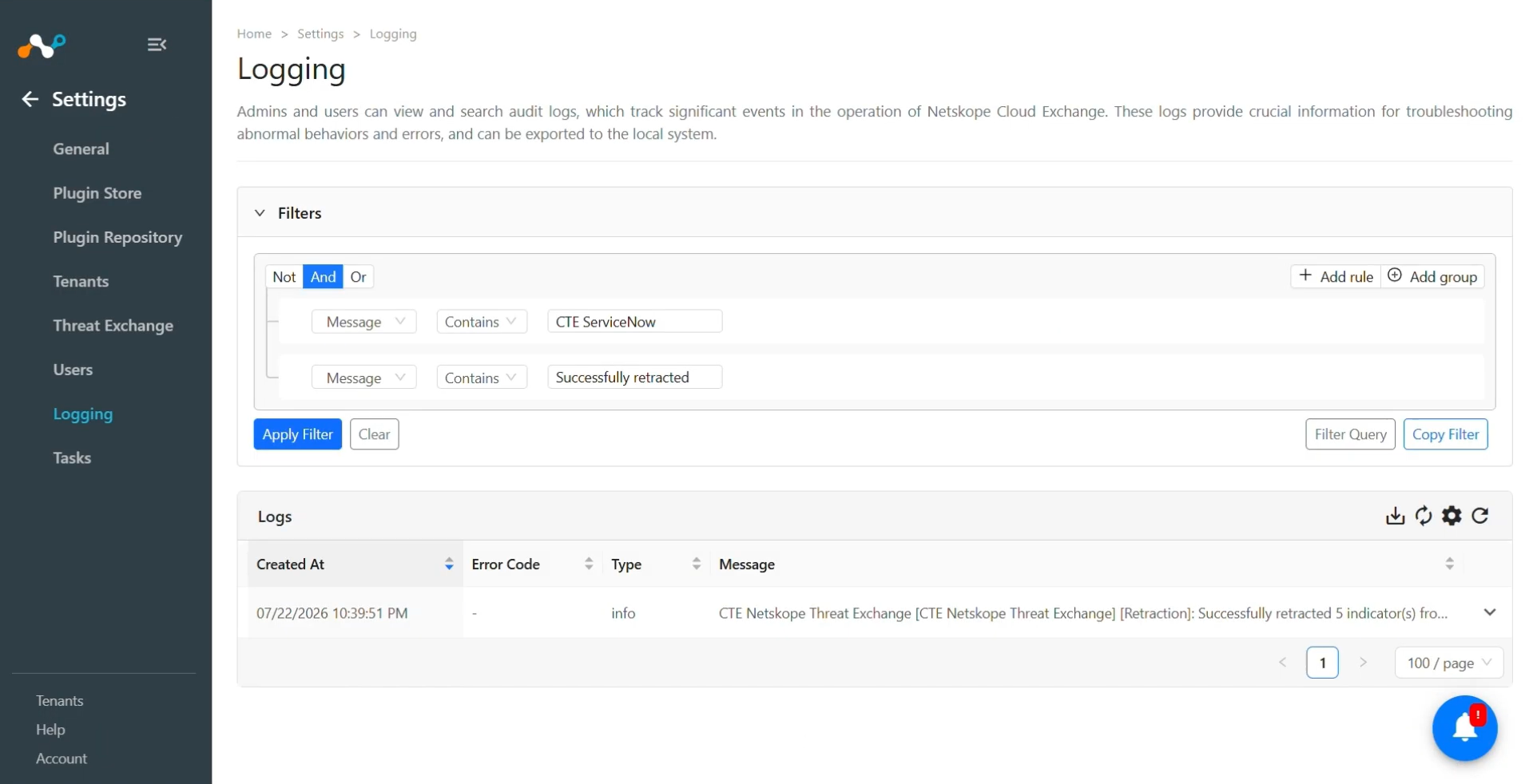Open Logs table settings gear icon
This screenshot has height=784, width=1533.
(x=1452, y=516)
